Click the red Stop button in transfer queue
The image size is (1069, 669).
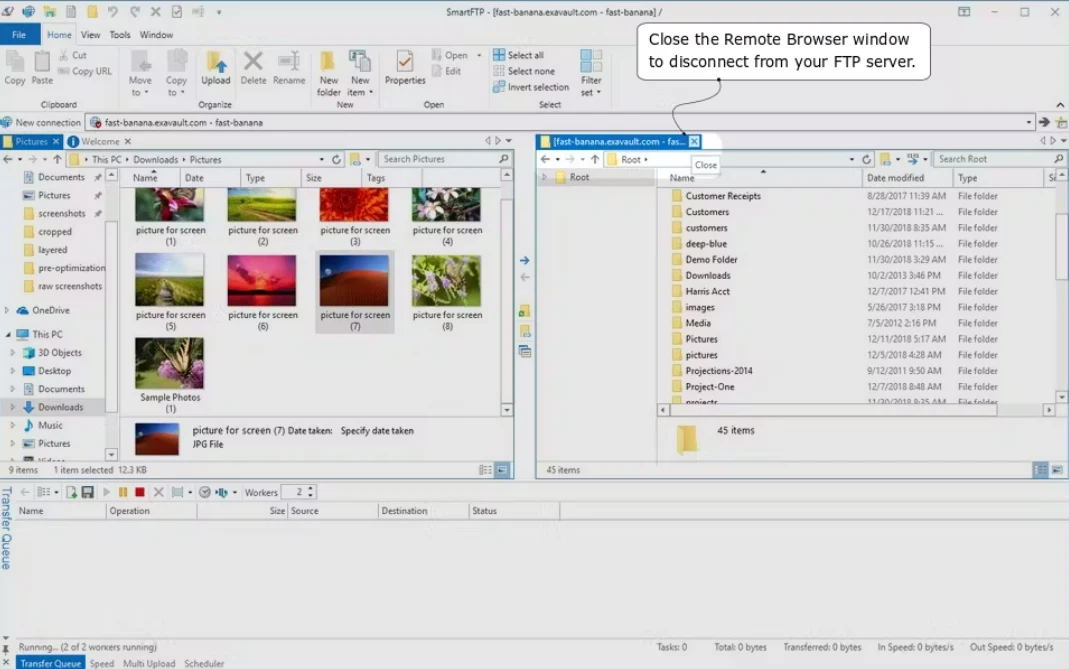[x=140, y=492]
